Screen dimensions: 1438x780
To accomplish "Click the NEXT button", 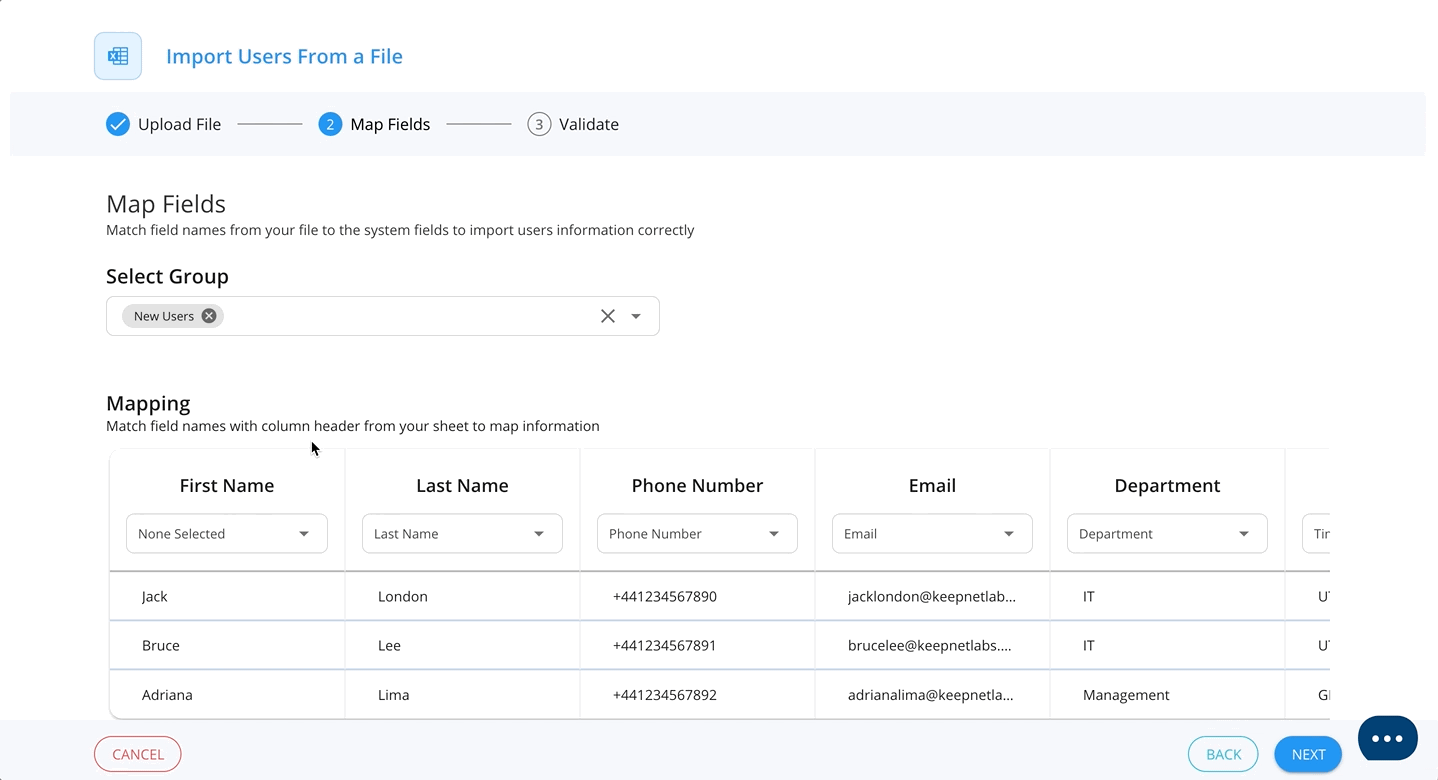I will click(x=1307, y=754).
